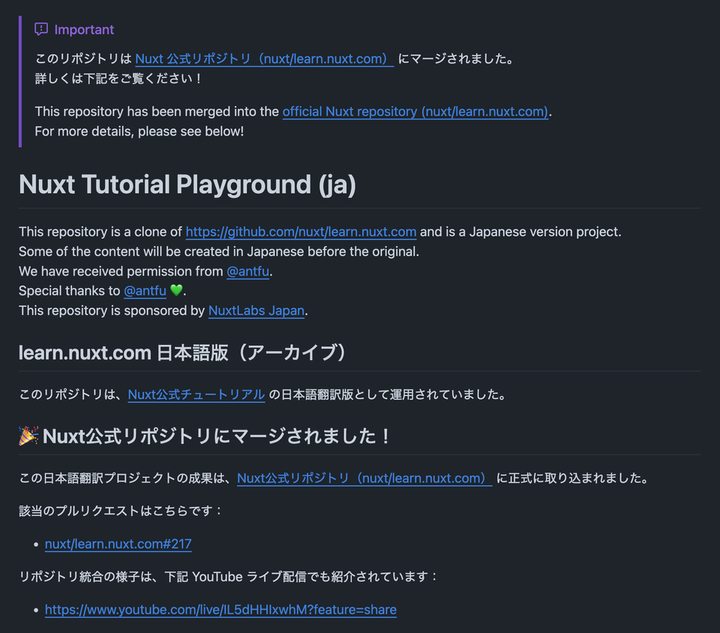Open the NuxtLabs Japan sponsor link

(256, 311)
